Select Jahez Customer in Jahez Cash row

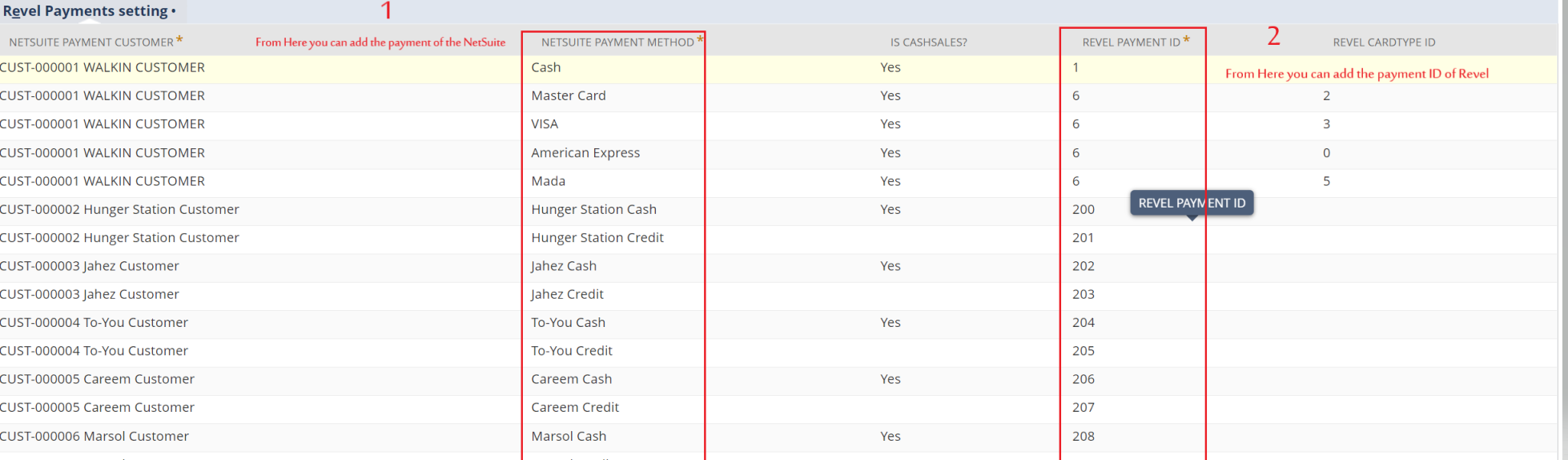pyautogui.click(x=90, y=266)
